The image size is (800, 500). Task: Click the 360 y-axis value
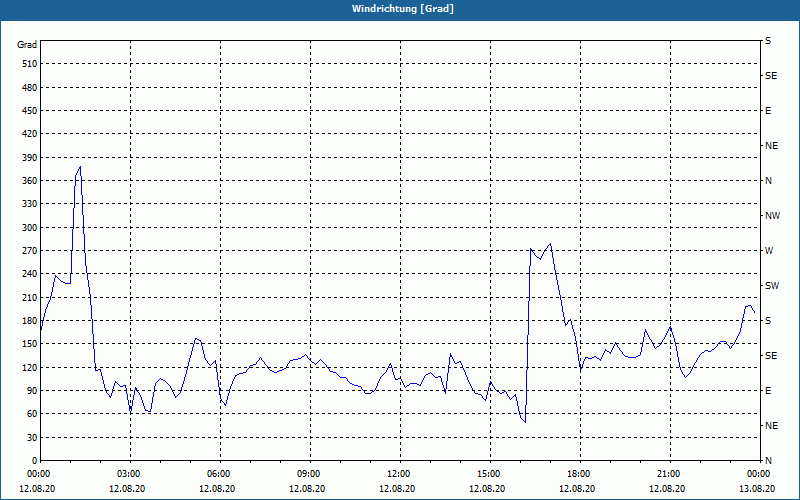click(x=30, y=181)
